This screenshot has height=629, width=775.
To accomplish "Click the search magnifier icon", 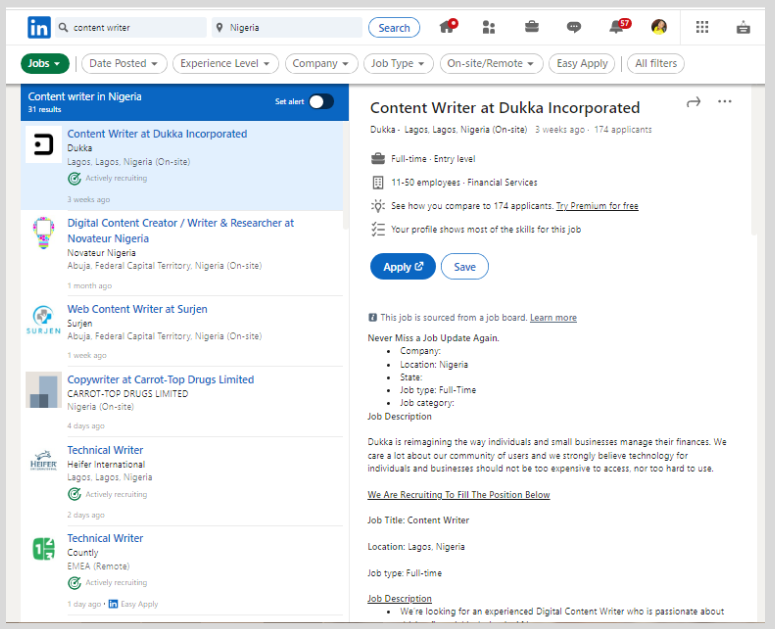I will point(63,28).
